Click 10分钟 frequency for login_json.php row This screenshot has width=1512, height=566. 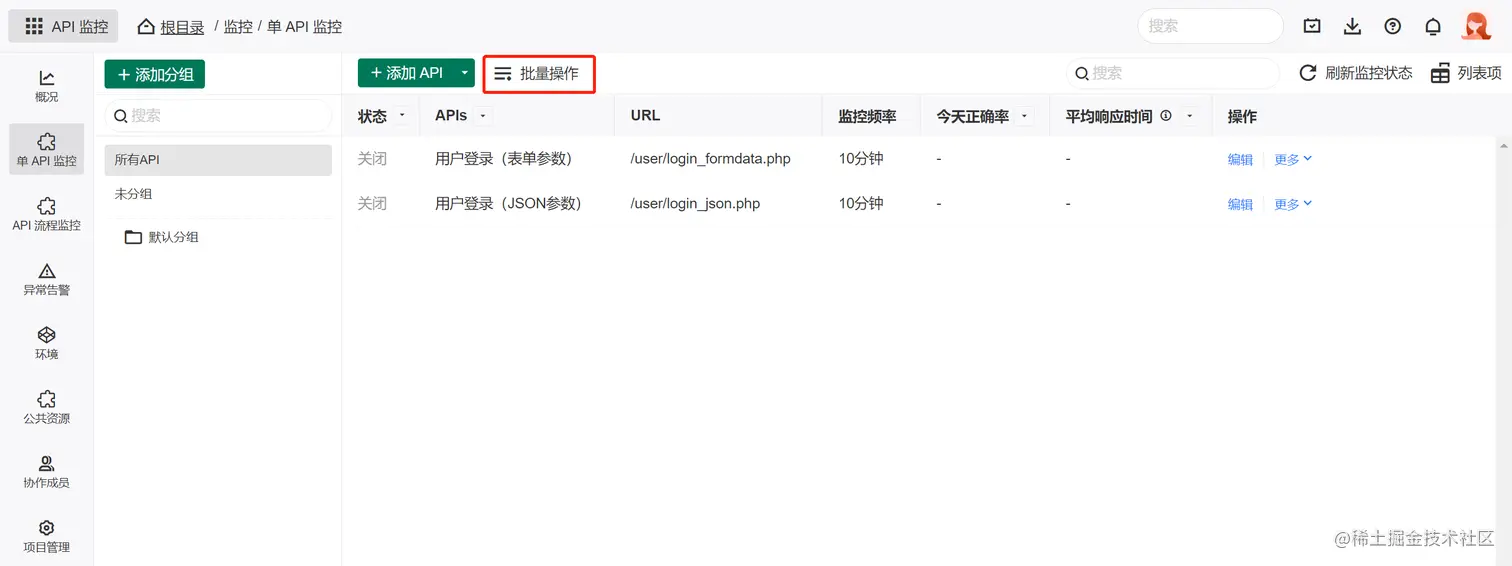(x=861, y=203)
